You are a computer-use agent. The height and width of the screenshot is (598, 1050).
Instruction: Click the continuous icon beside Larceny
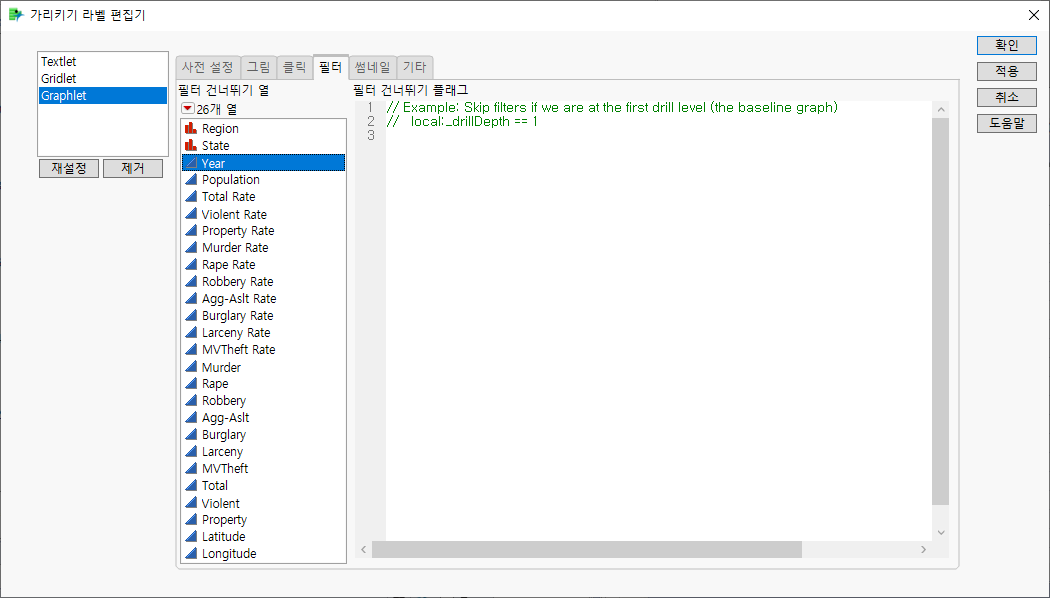tap(191, 451)
